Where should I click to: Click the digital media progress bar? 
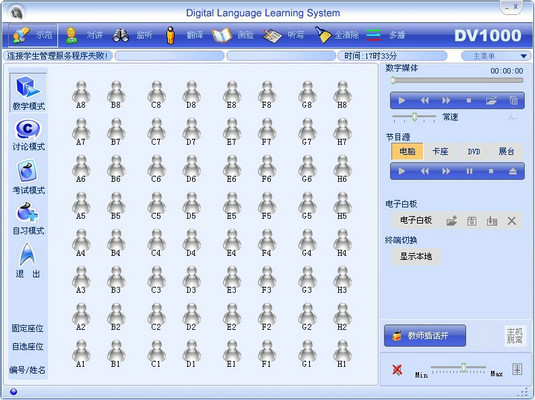pos(457,80)
